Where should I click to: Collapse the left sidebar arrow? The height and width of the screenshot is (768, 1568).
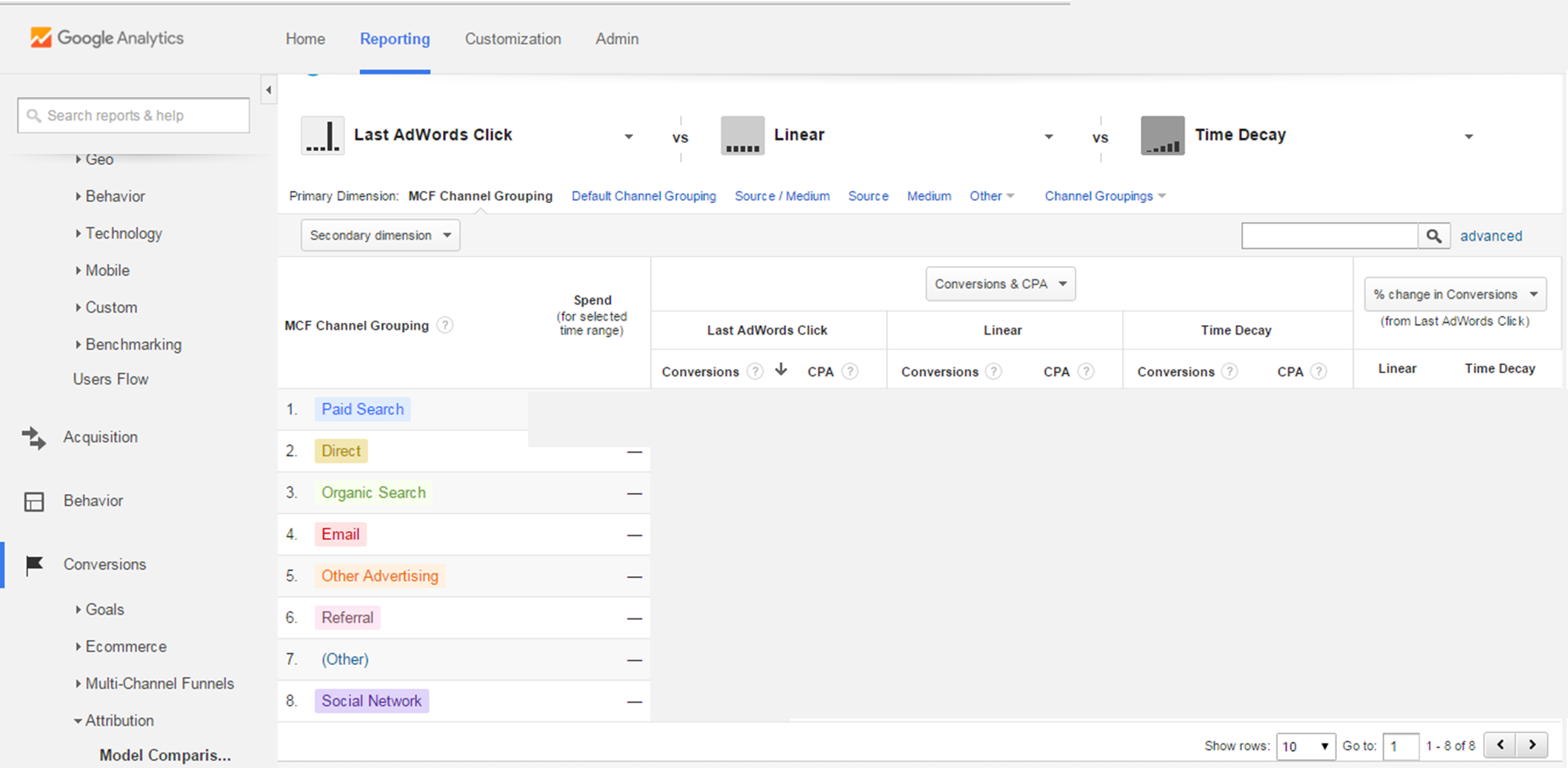(x=269, y=90)
